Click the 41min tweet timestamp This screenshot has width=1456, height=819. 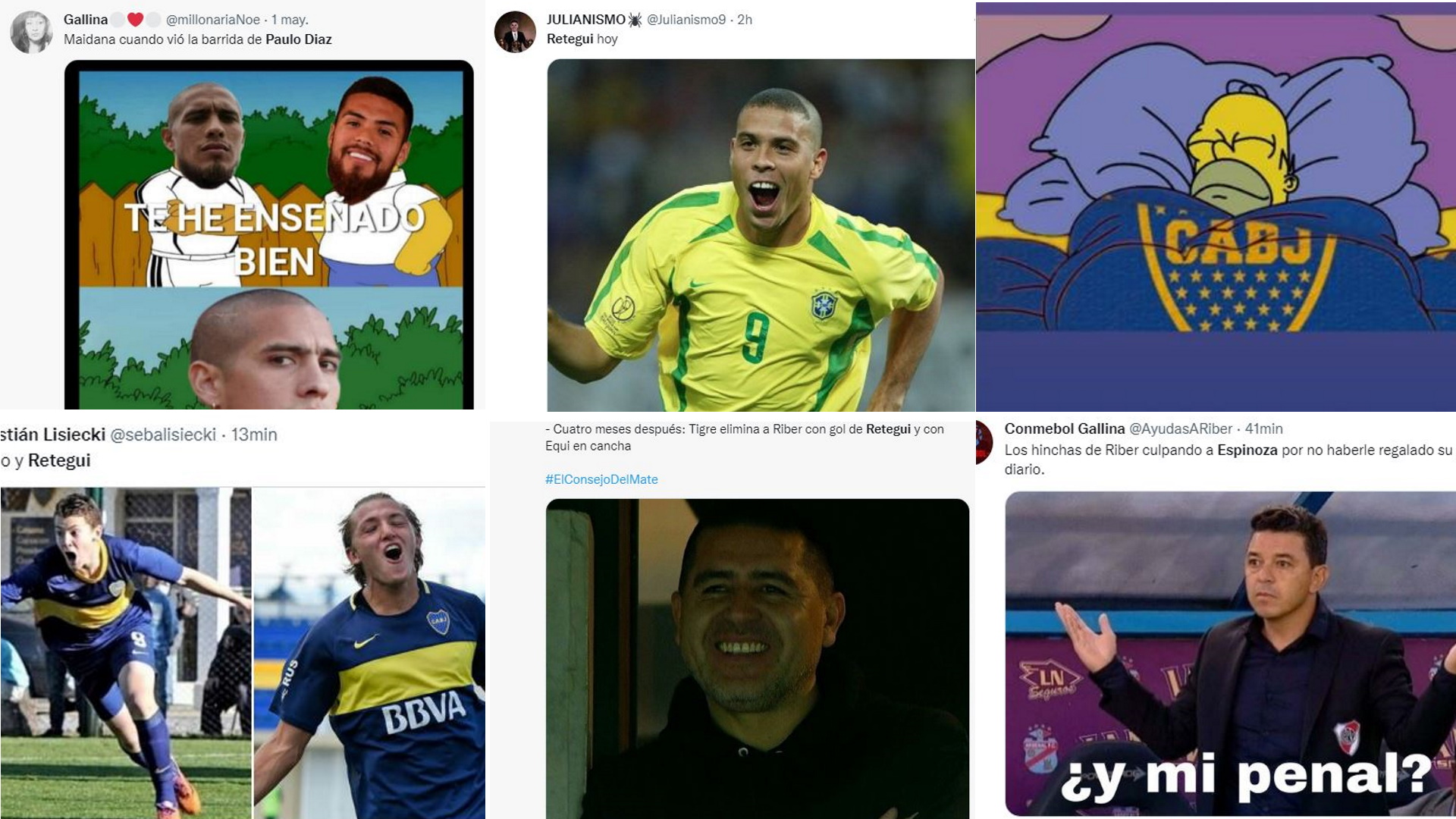(1264, 428)
